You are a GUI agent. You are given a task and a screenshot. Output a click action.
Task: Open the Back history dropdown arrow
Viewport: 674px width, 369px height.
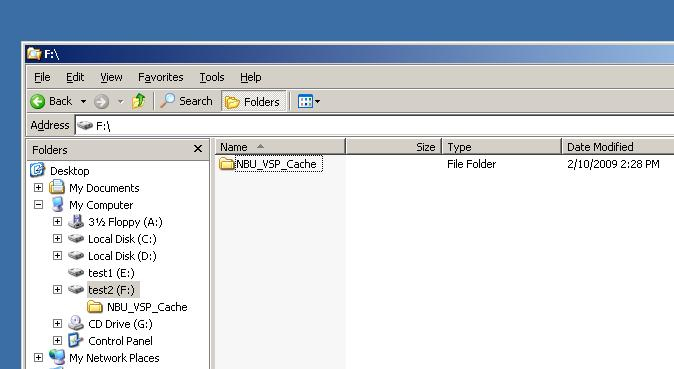pyautogui.click(x=83, y=102)
